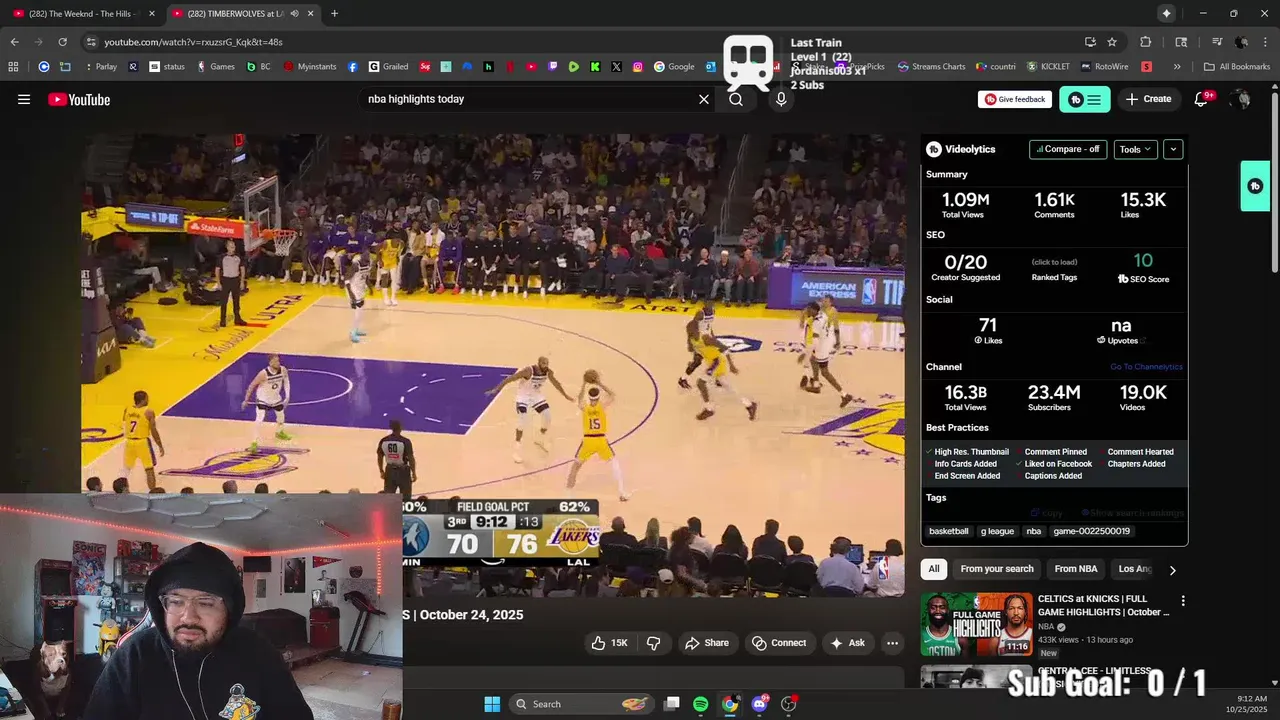Click the Give feedback button
1280x720 pixels.
[x=1015, y=99]
